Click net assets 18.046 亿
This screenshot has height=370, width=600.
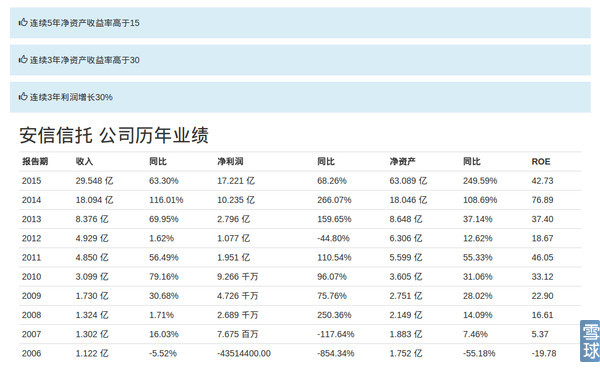click(x=408, y=200)
